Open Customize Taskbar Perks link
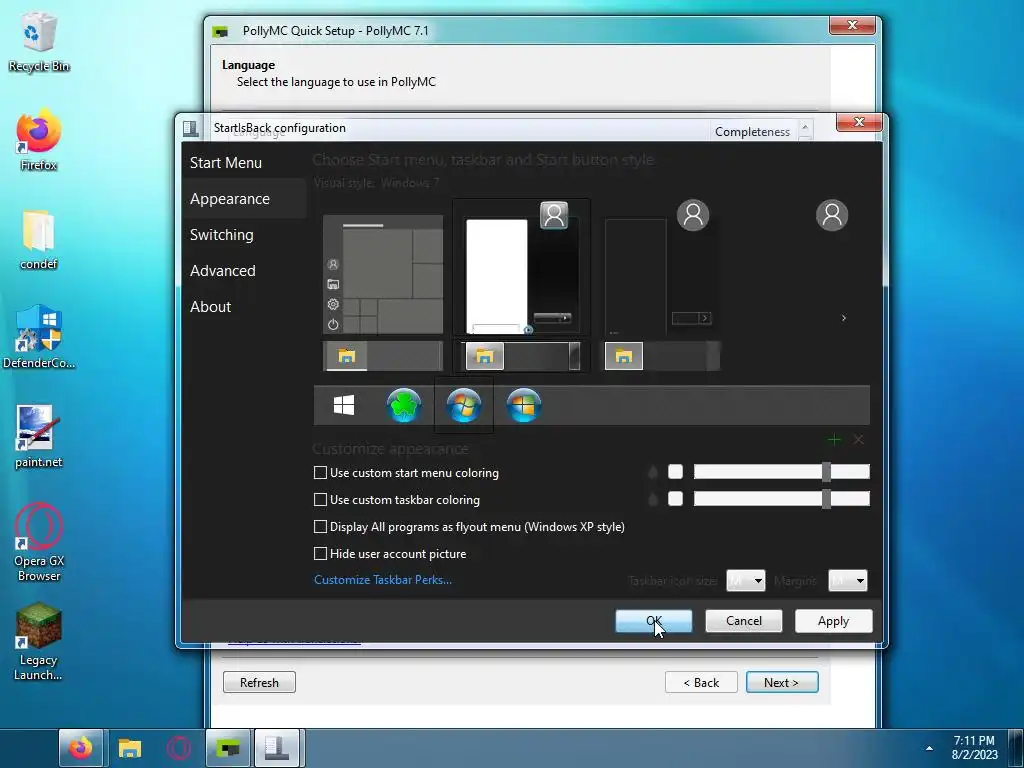Viewport: 1024px width, 768px height. 383,580
